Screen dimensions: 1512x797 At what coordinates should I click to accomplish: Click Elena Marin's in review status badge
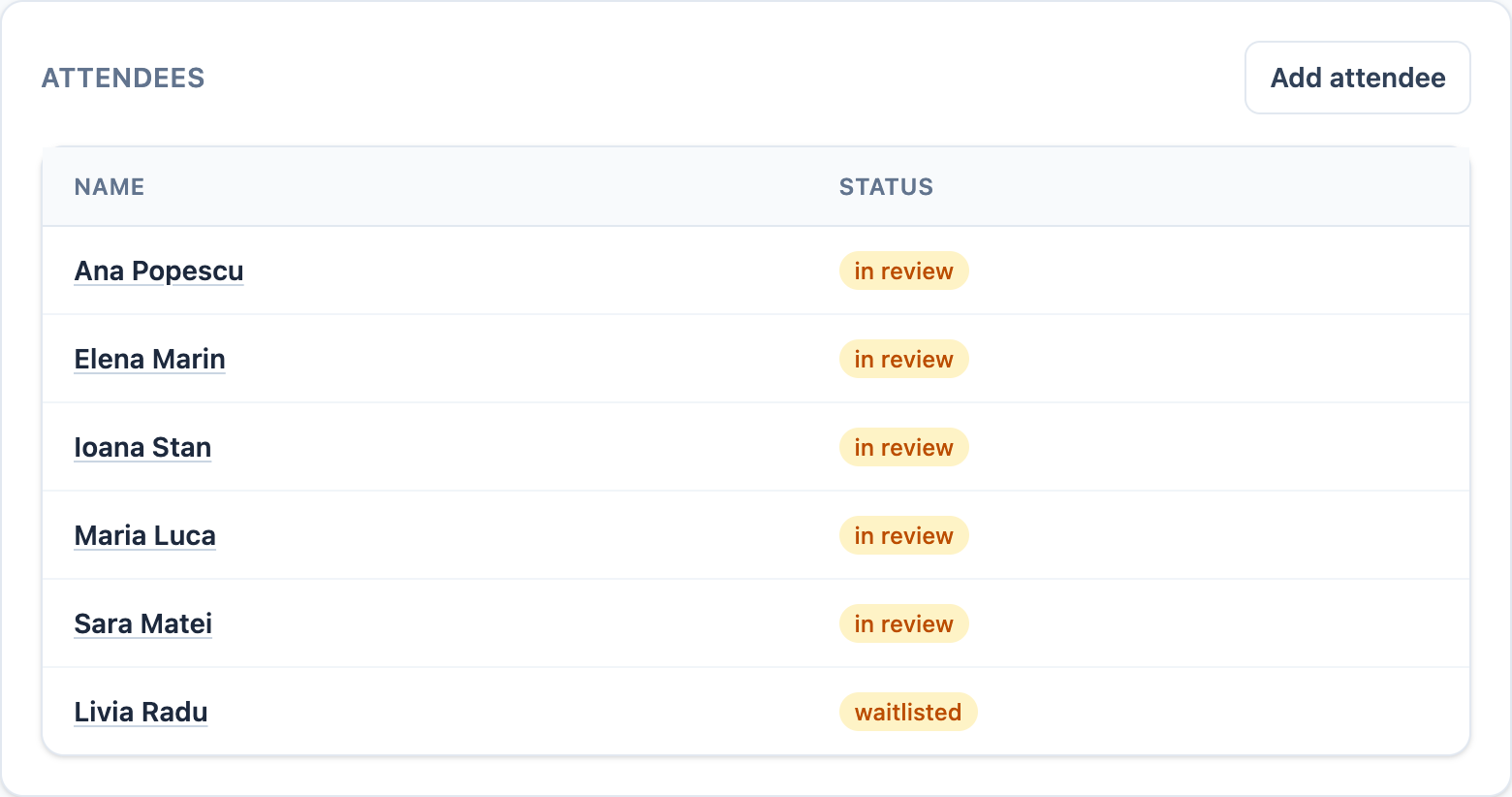(904, 360)
